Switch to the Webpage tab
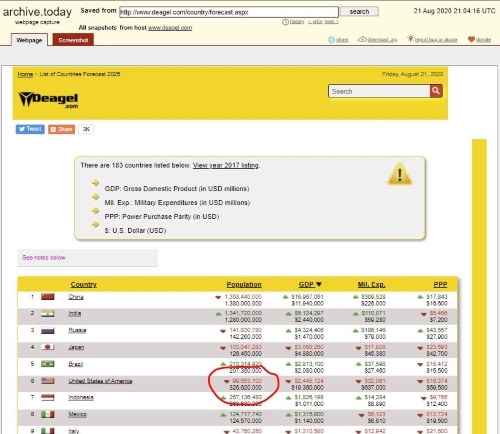Screen dimensions: 500x434 coord(29,40)
